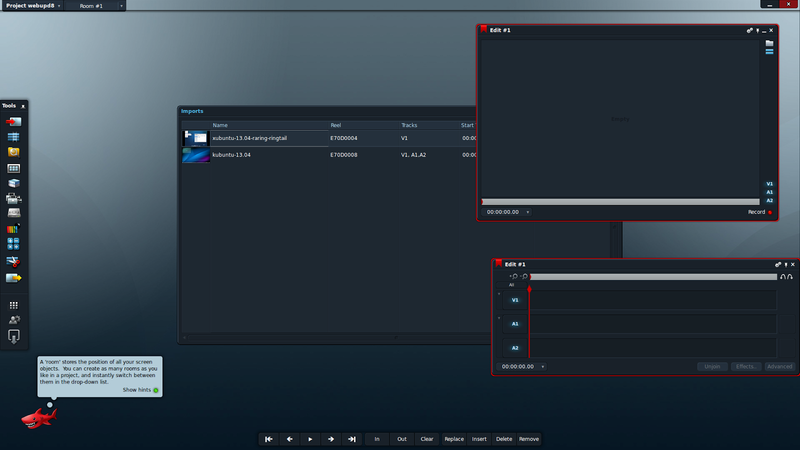800x450 pixels.
Task: Open the camera/printer tool in Tools panel
Action: (13, 198)
